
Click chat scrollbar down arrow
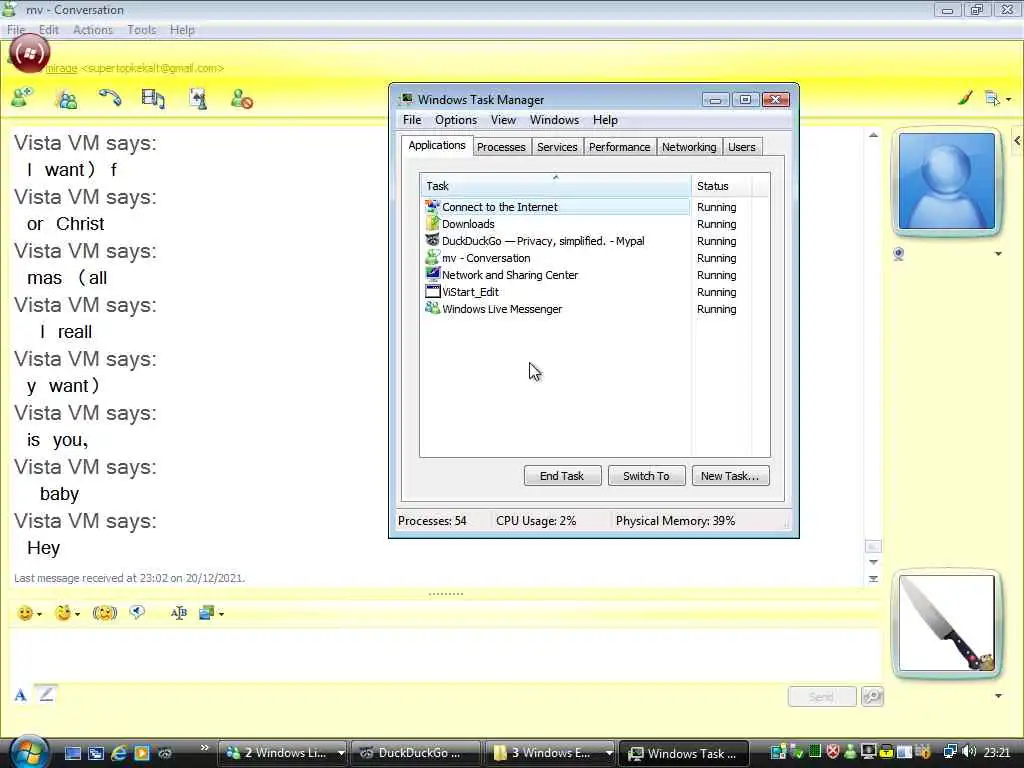pos(873,562)
